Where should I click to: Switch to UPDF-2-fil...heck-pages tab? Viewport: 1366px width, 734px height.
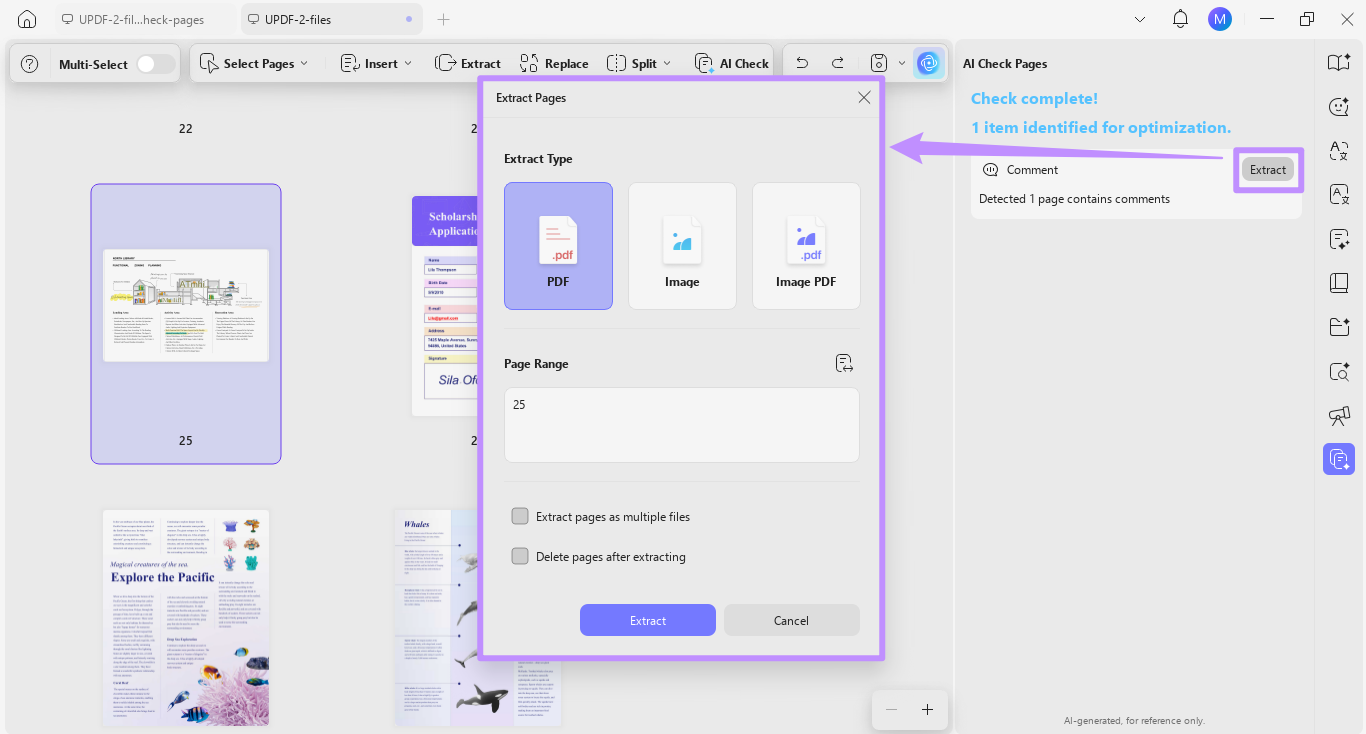[132, 19]
